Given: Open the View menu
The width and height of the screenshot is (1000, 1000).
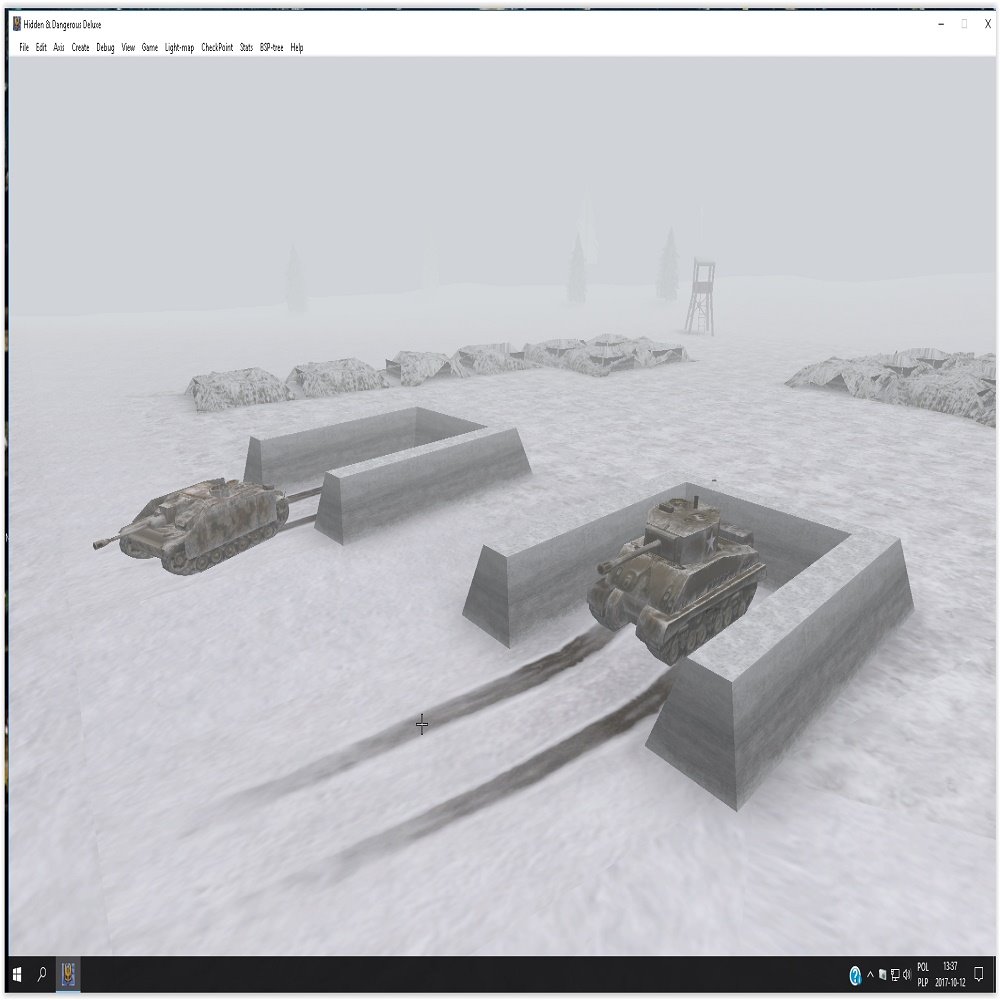Looking at the screenshot, I should [128, 47].
